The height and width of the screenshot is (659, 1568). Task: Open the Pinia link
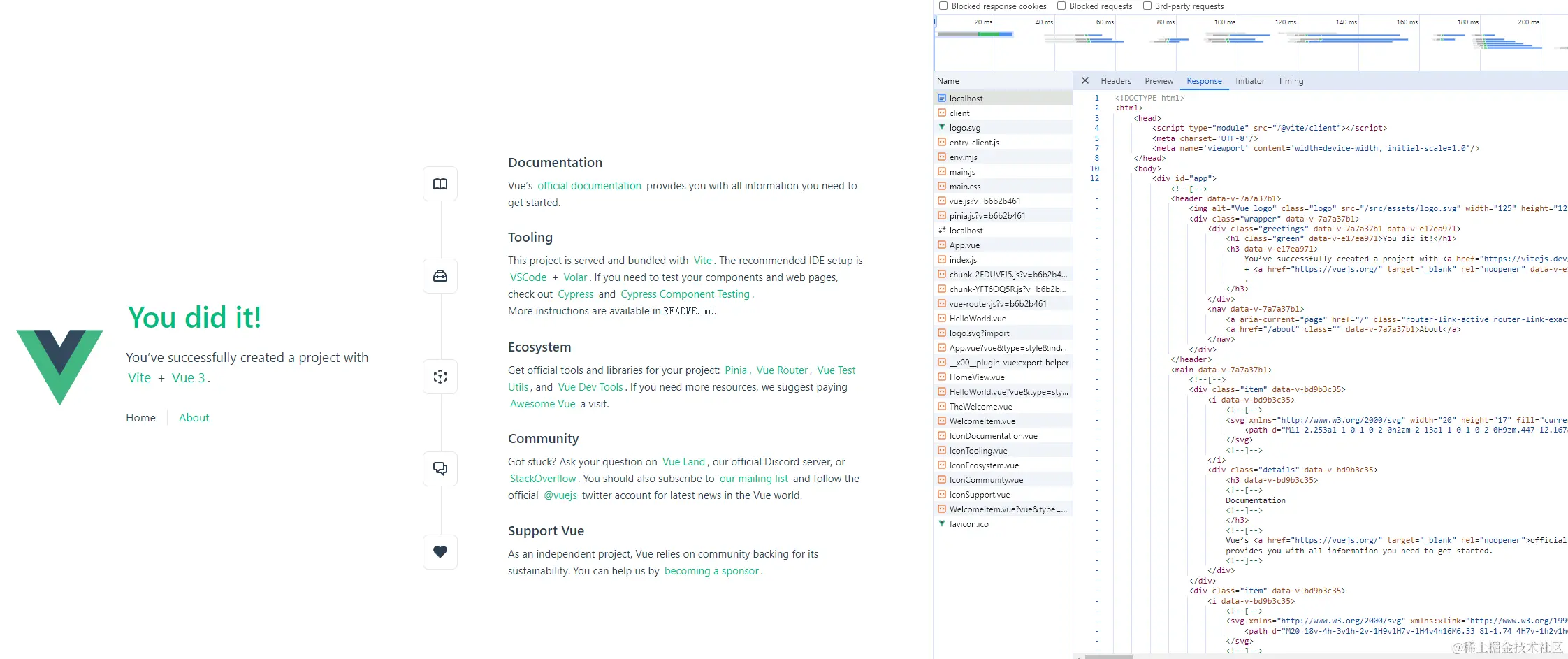(736, 370)
